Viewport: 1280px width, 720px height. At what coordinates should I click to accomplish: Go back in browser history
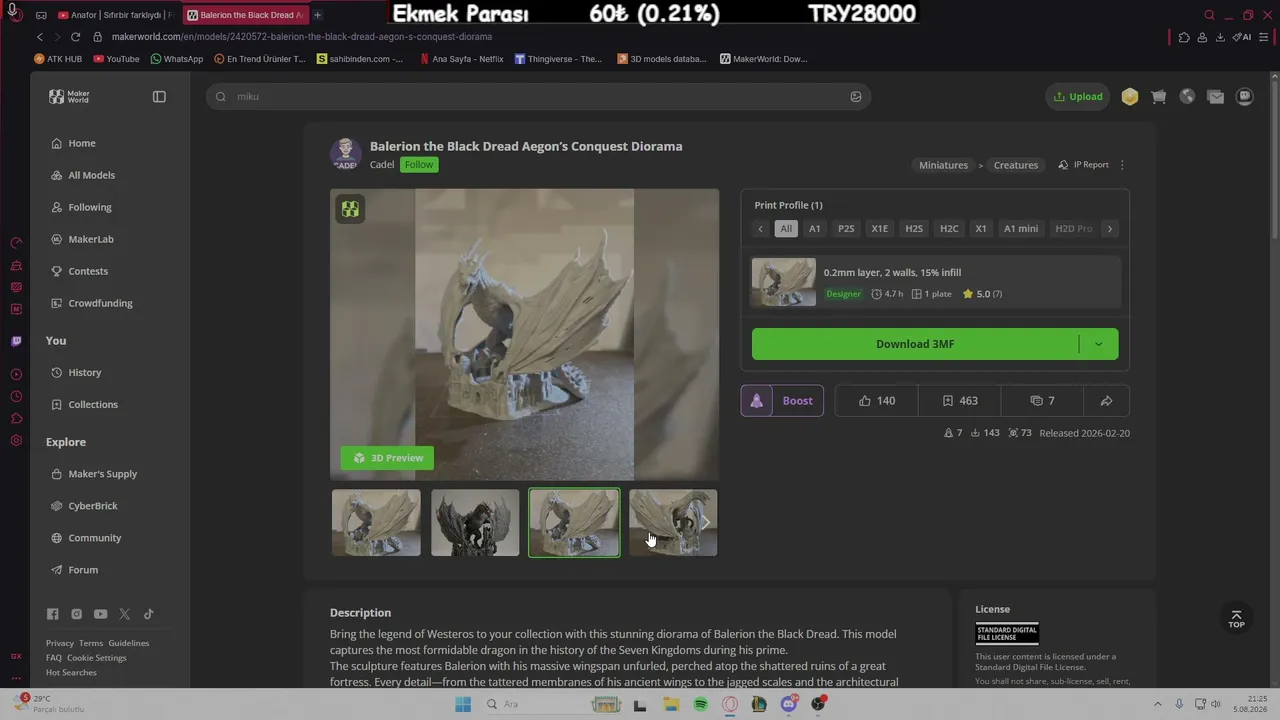click(40, 37)
